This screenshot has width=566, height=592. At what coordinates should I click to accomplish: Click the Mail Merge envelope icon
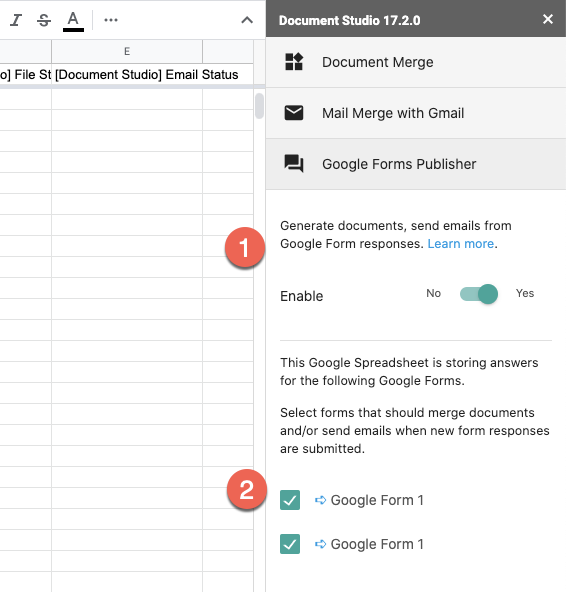pos(294,113)
